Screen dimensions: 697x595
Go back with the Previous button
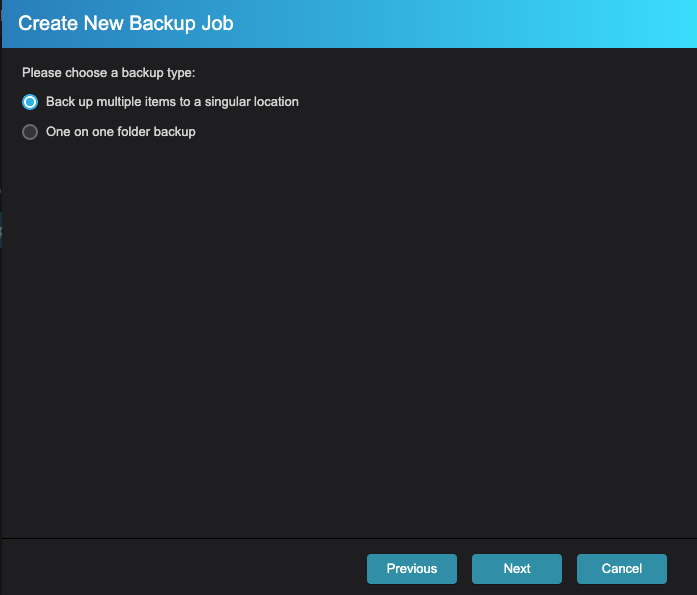[x=412, y=569]
